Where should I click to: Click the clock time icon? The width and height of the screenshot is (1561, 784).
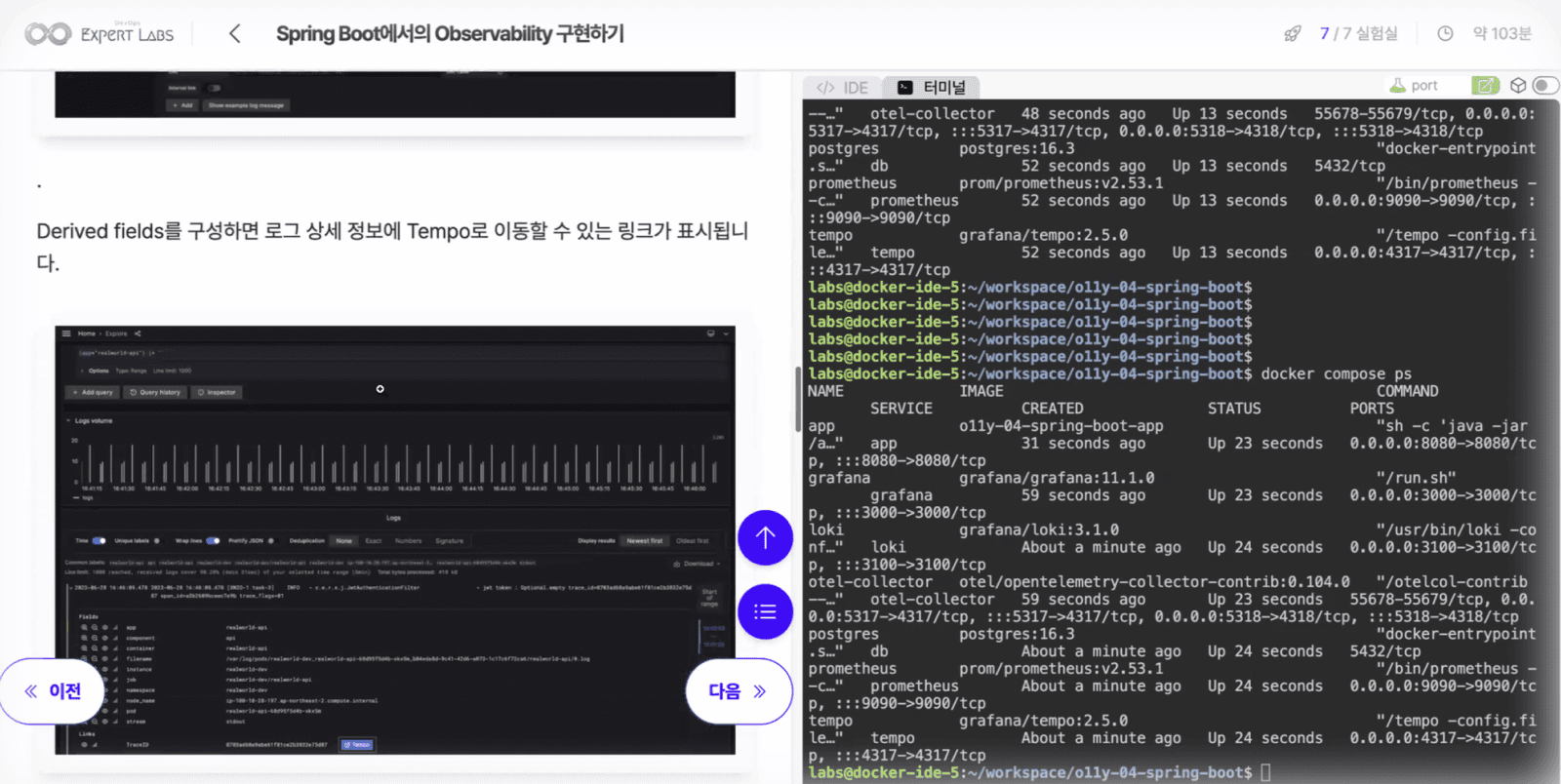[1445, 34]
